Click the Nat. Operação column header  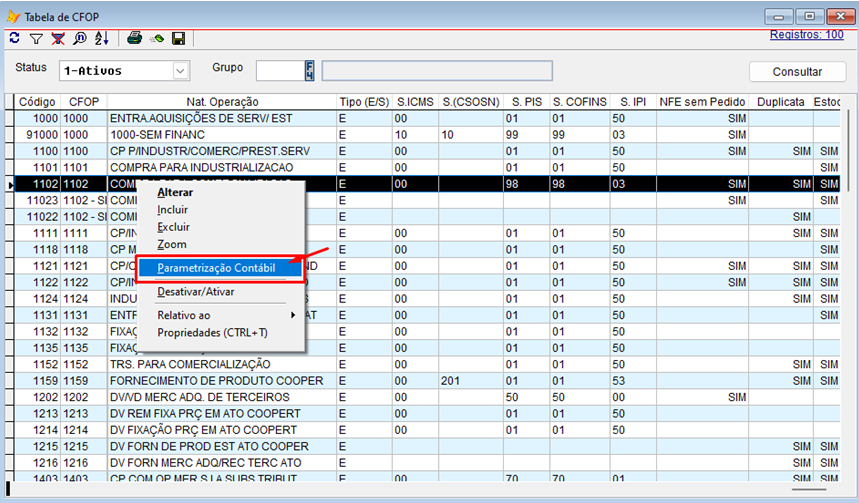click(222, 102)
